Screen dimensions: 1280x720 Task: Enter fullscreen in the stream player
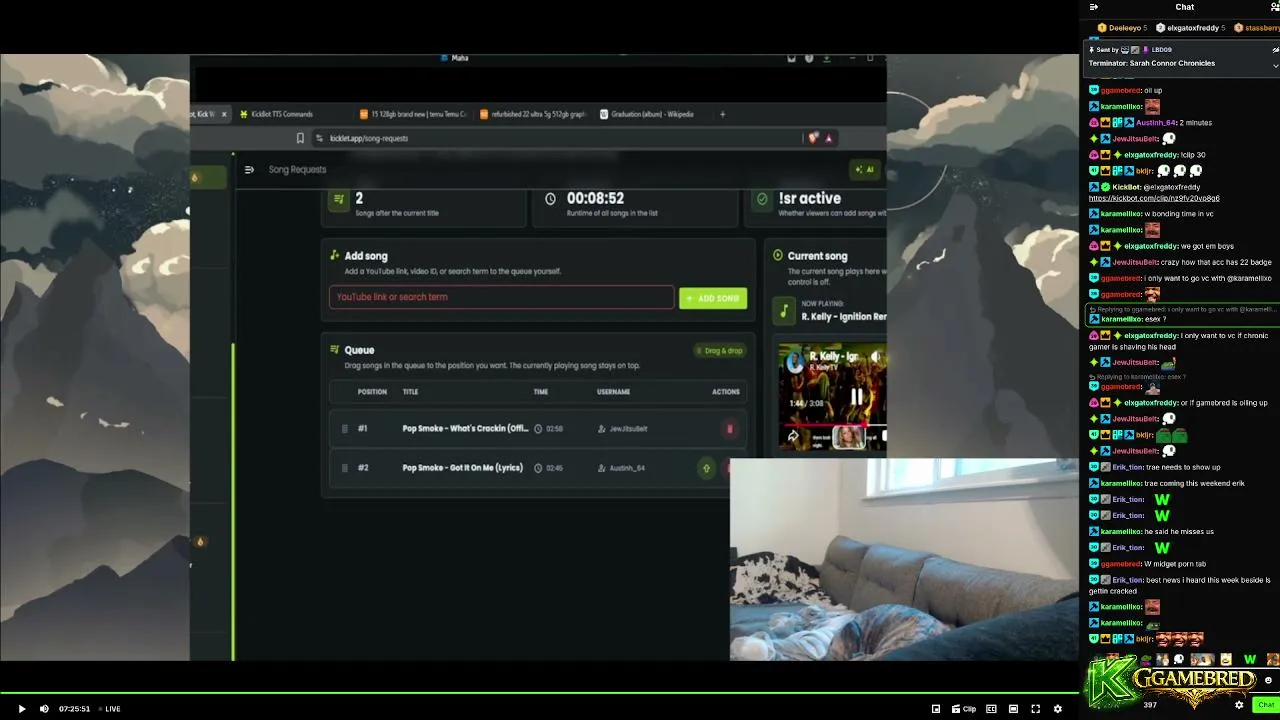pyautogui.click(x=1035, y=709)
